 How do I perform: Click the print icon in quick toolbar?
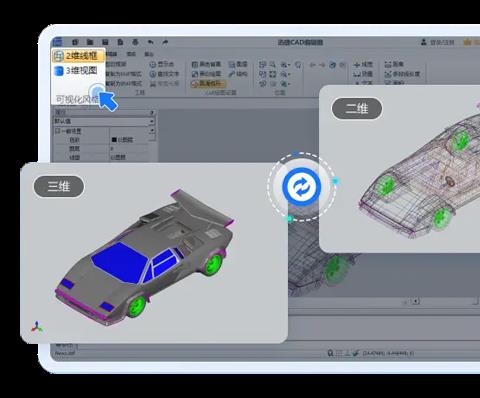135,42
